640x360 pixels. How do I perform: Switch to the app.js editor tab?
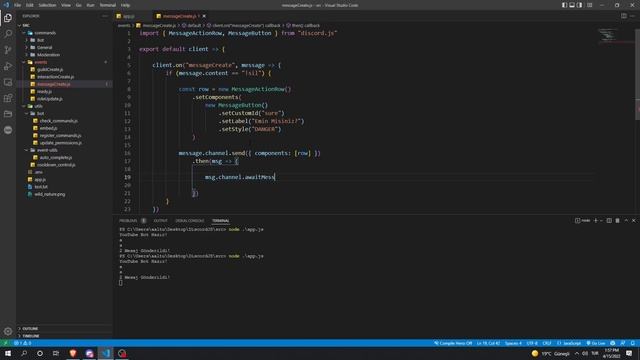coord(129,16)
